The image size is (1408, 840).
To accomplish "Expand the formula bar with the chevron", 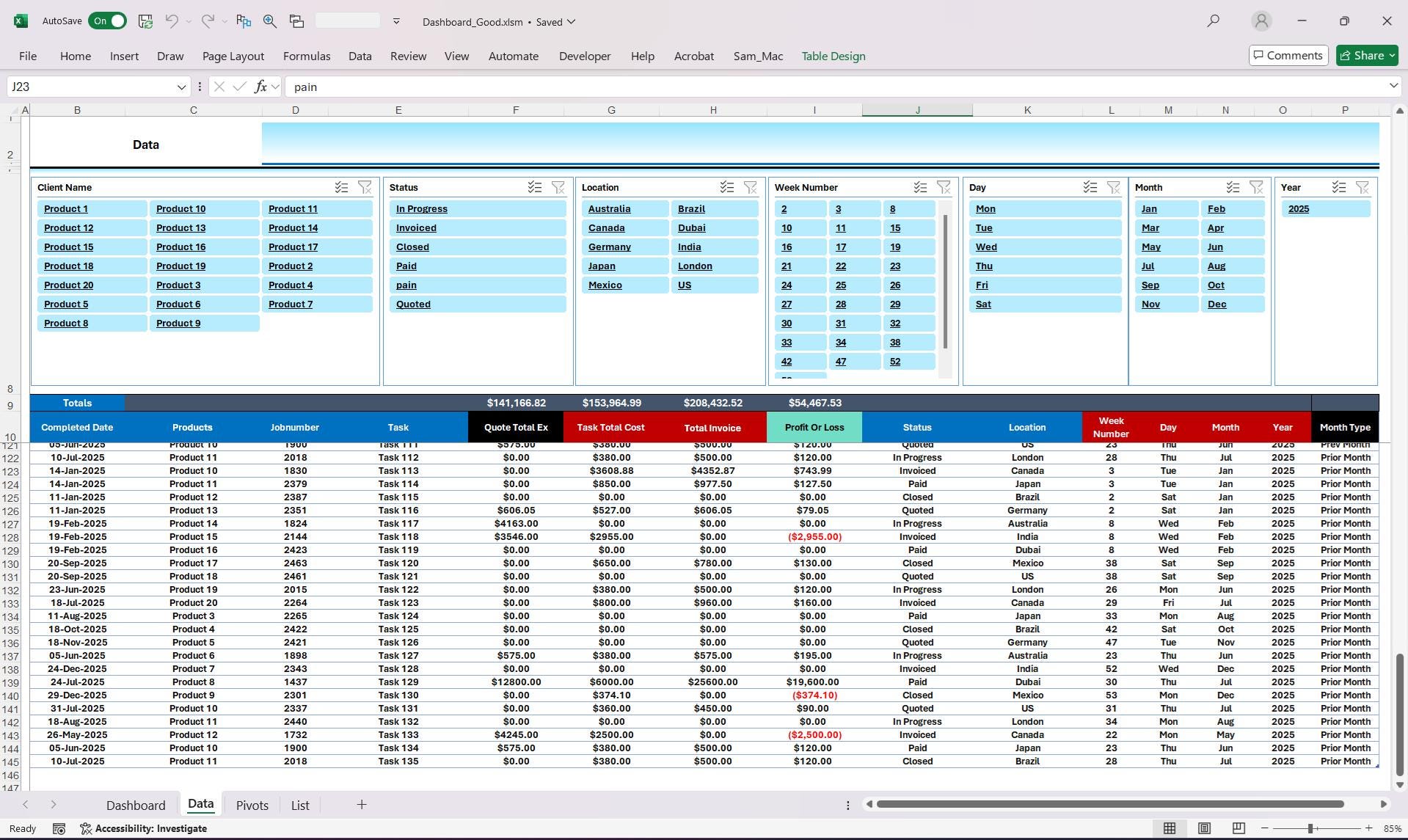I will tap(1393, 87).
